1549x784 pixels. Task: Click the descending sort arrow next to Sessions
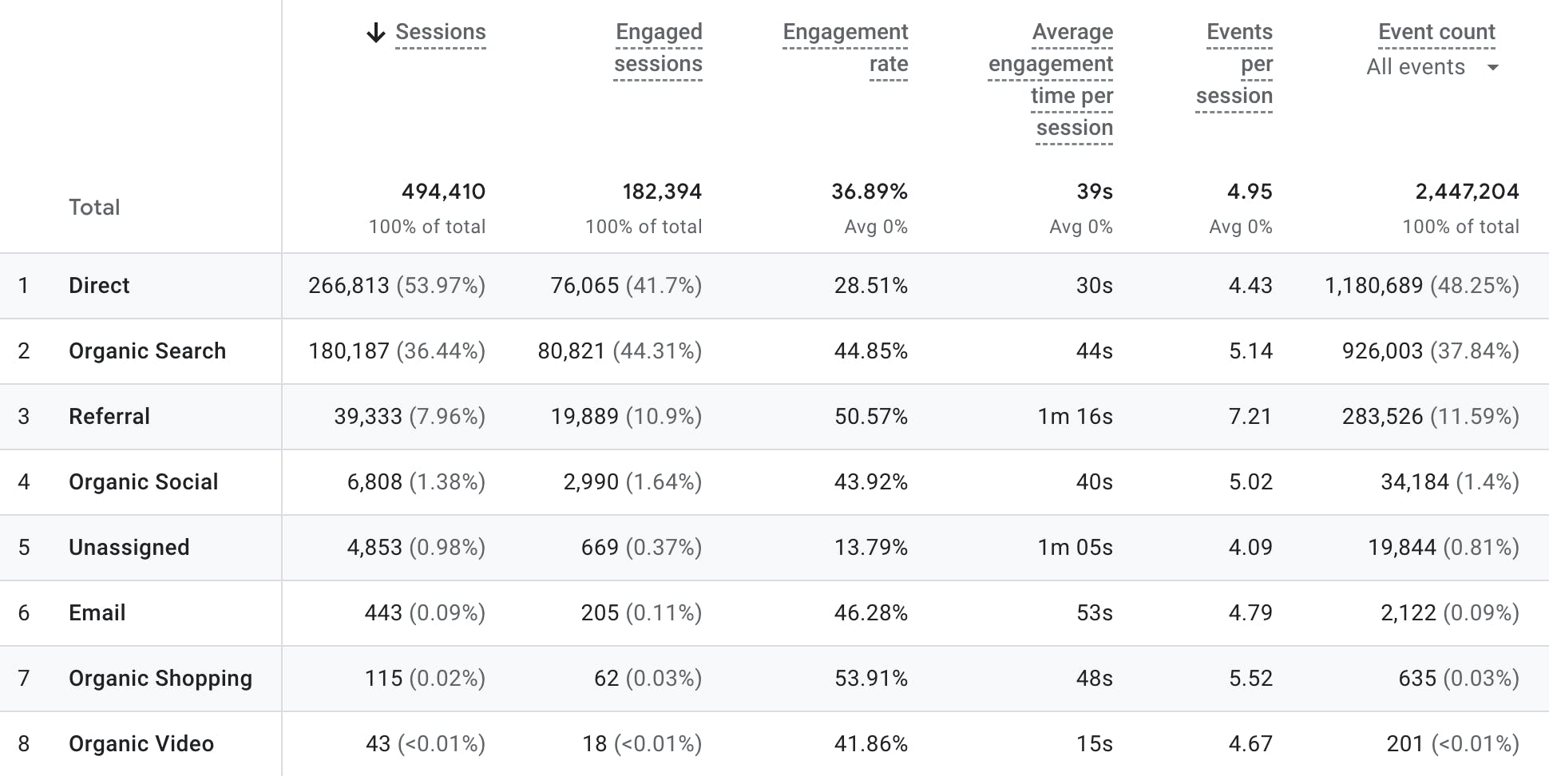coord(375,34)
